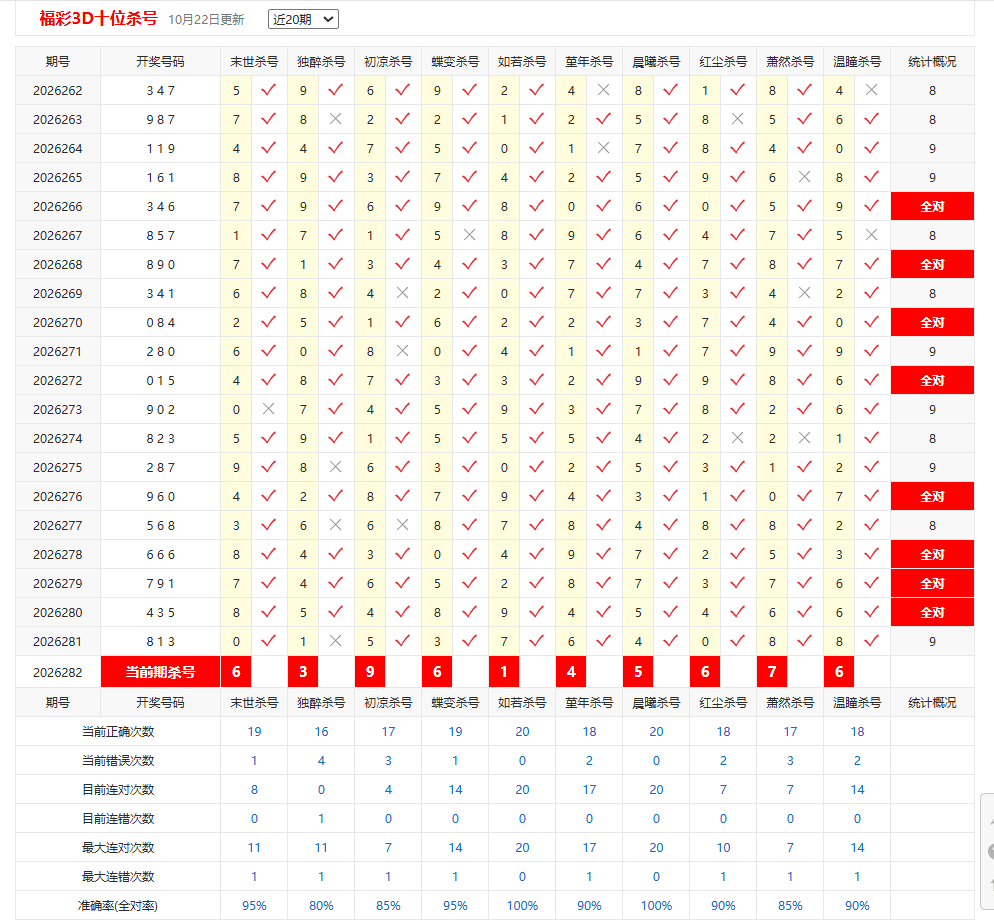Click the X mark for 萧然杀号 in row 2026265
This screenshot has width=994, height=921.
[804, 177]
